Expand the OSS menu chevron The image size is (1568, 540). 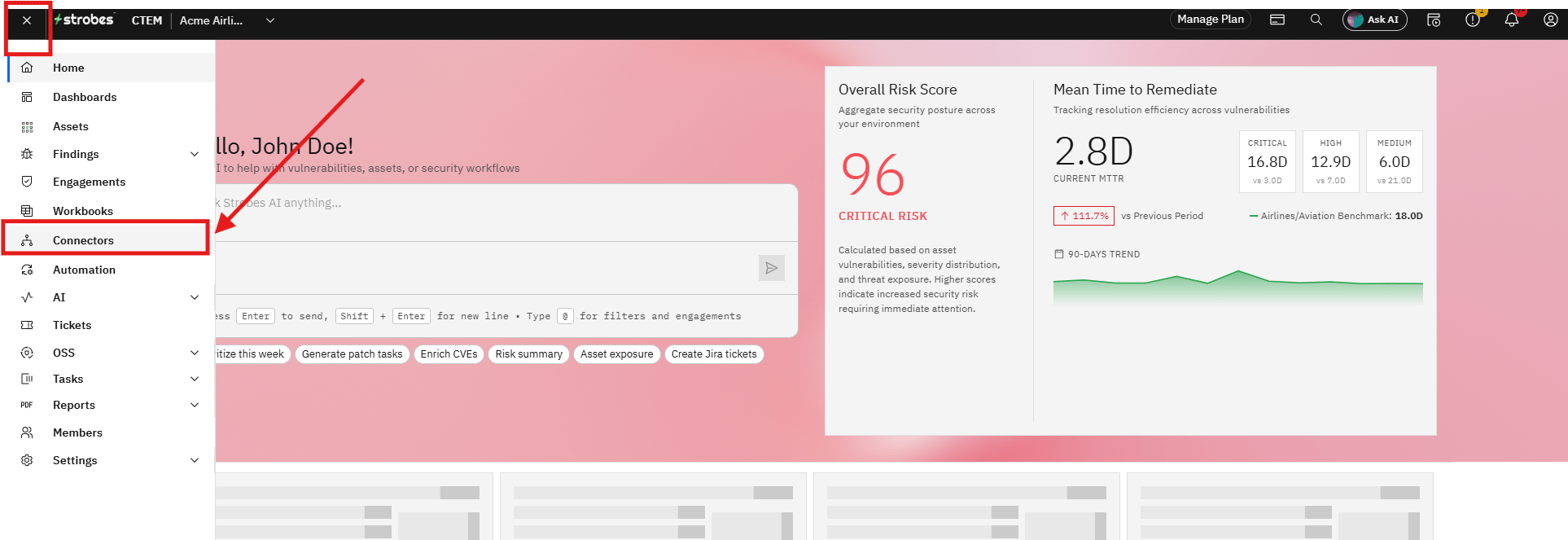(x=195, y=353)
